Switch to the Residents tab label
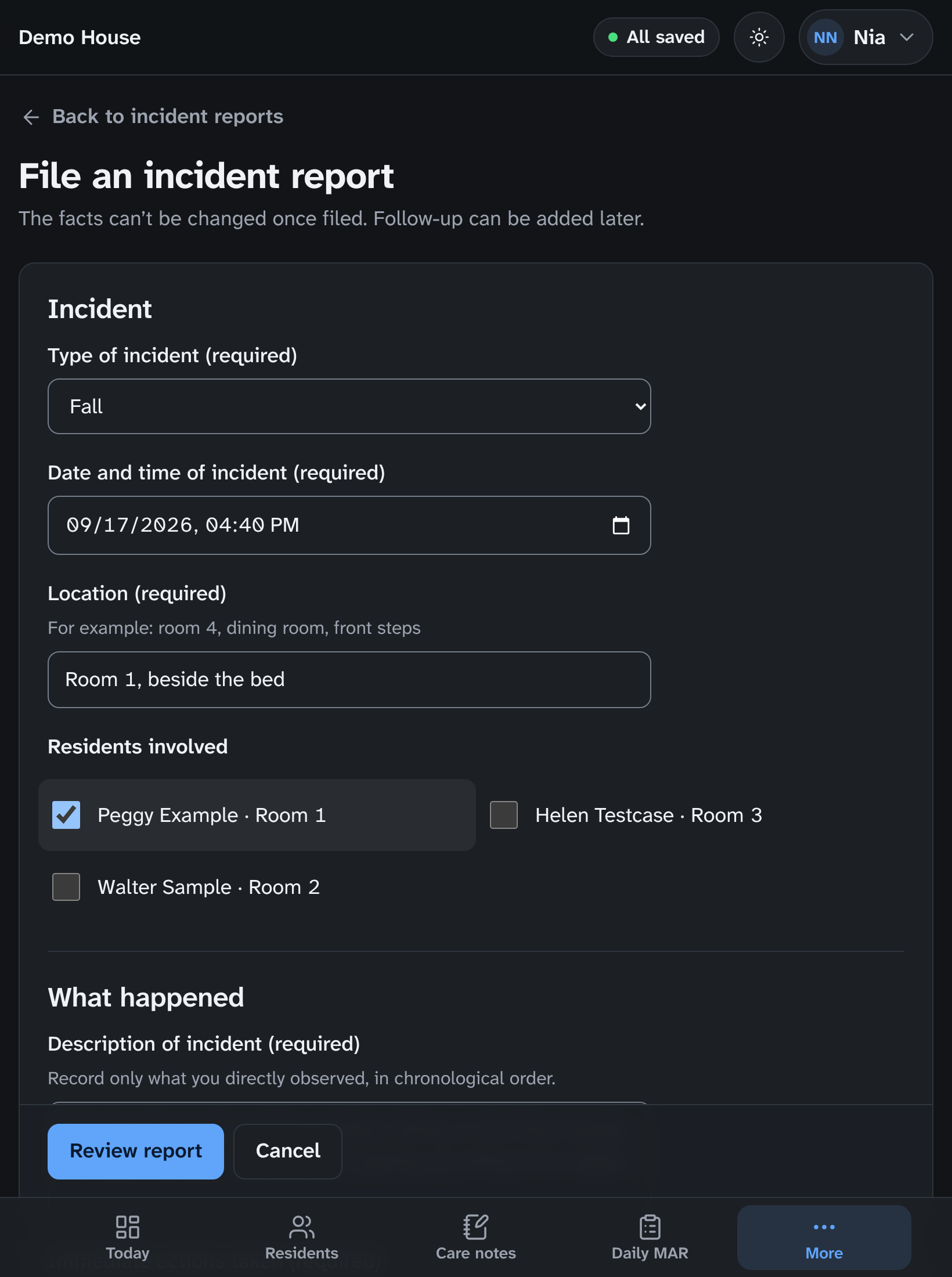This screenshot has width=952, height=1277. (302, 1253)
